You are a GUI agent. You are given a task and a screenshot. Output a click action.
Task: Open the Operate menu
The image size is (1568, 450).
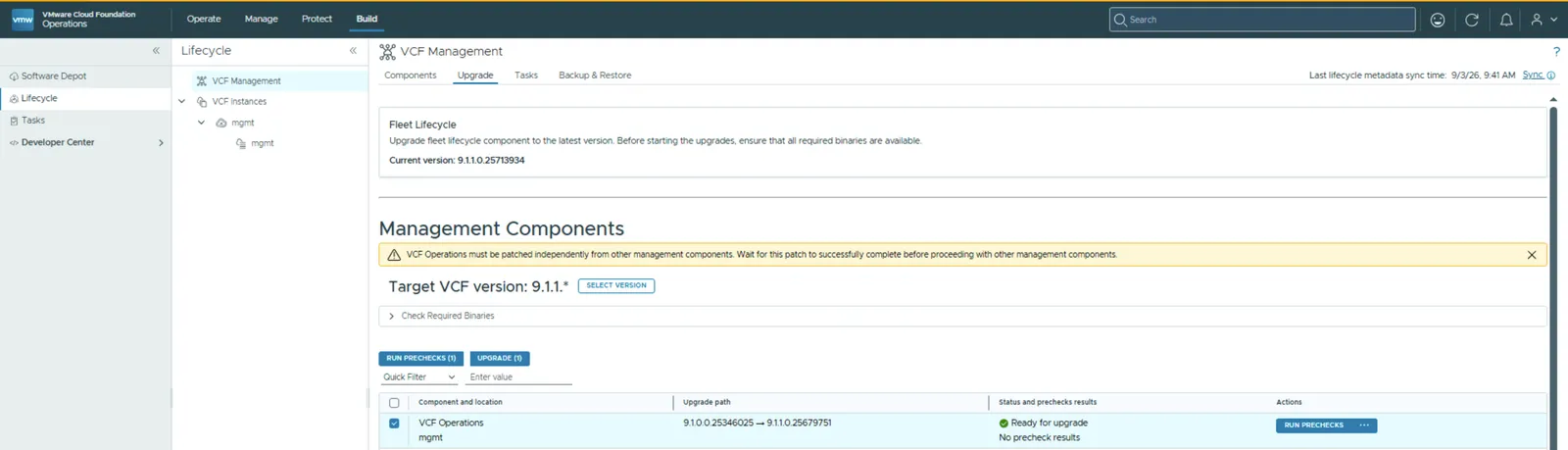pos(204,19)
